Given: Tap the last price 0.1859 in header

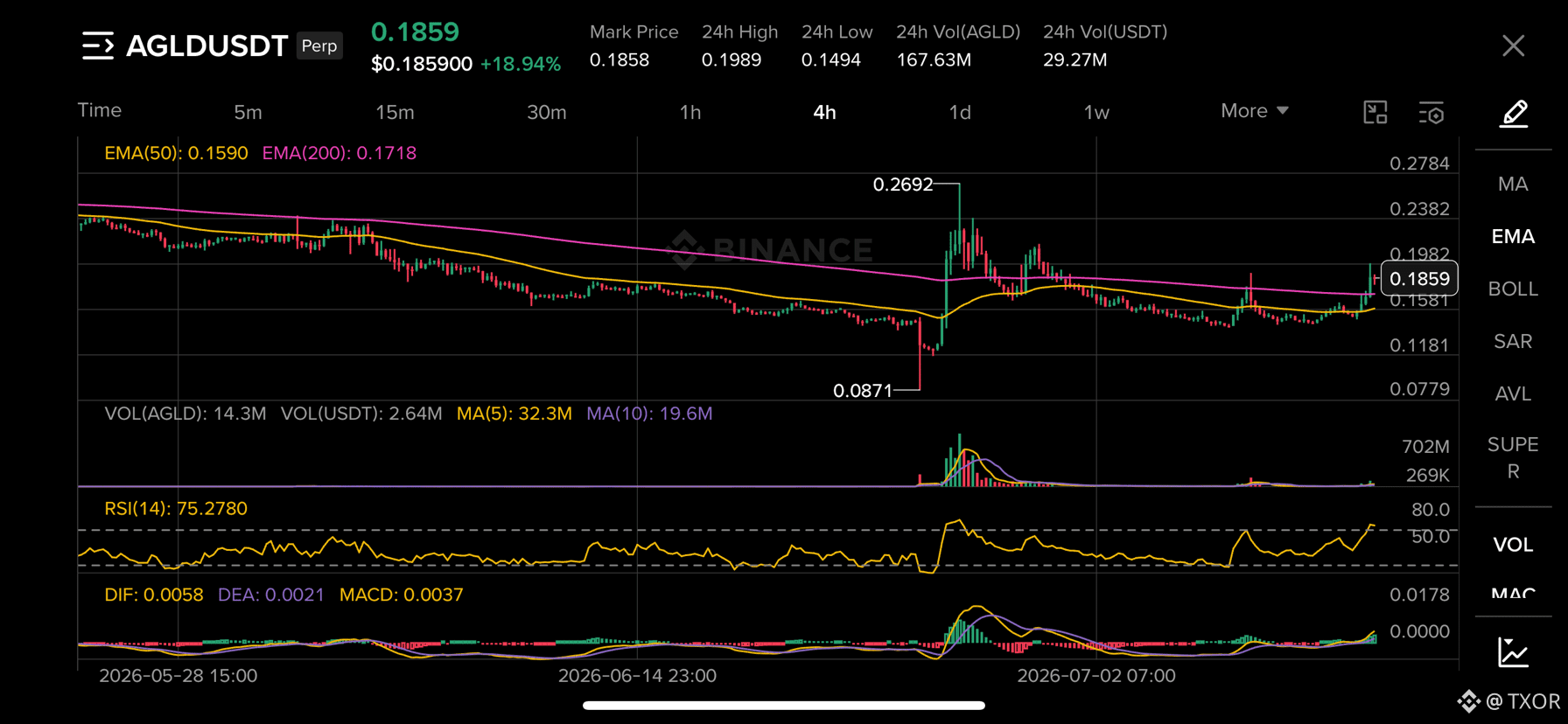Looking at the screenshot, I should click(416, 32).
